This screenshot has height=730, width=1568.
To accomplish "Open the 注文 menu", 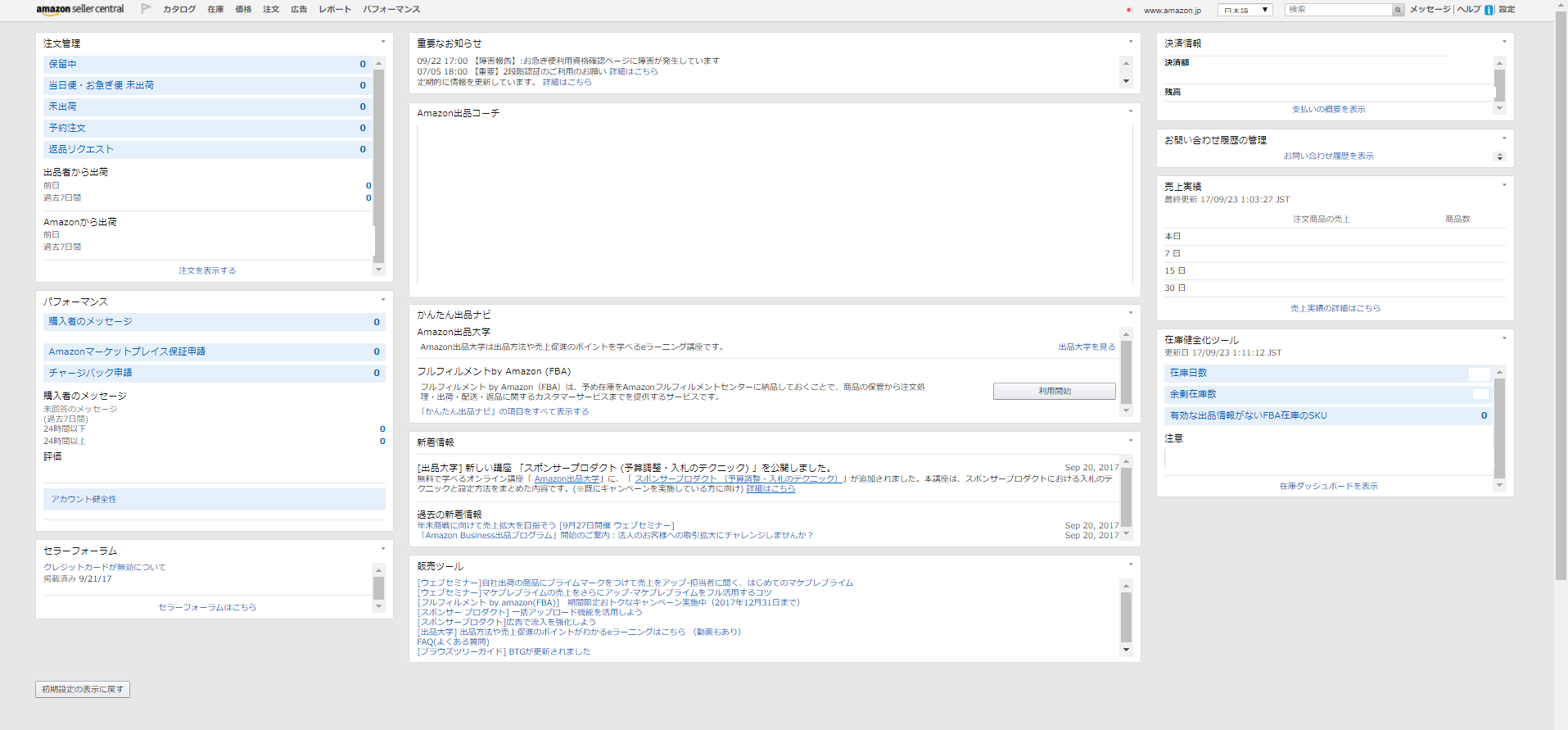I will tap(271, 10).
